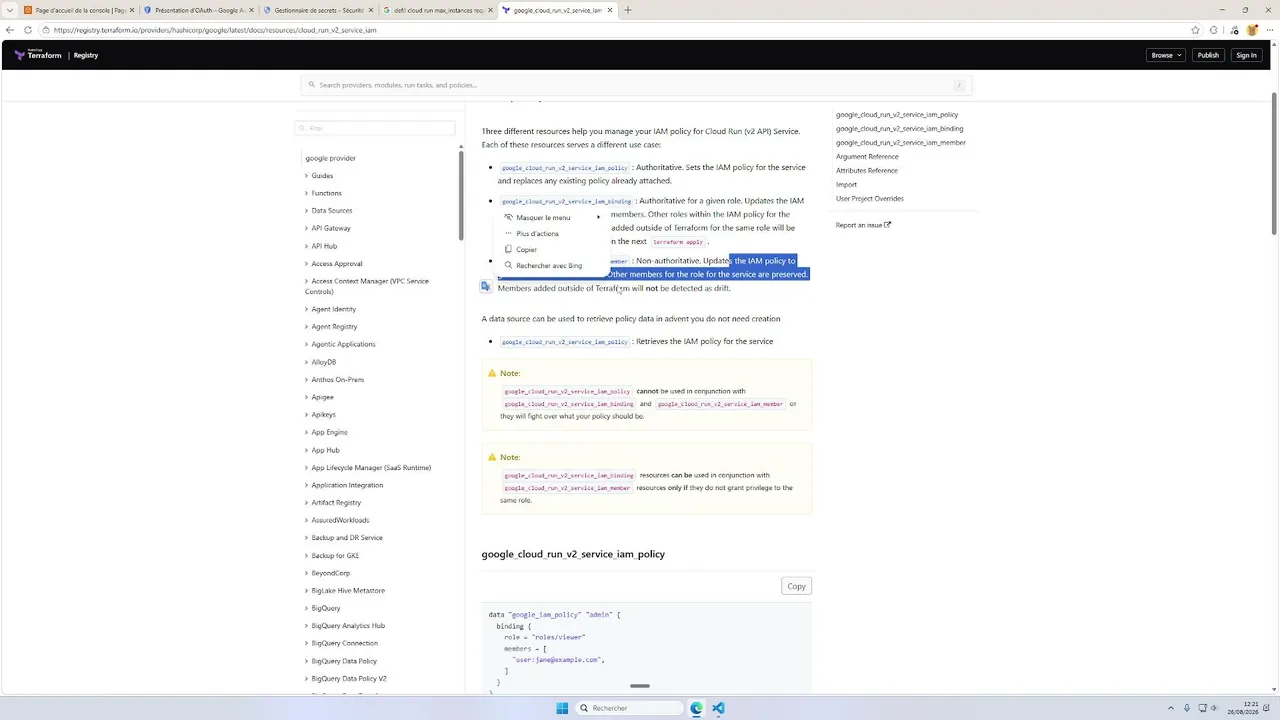The height and width of the screenshot is (720, 1280).
Task: Open Microsoft Edge from the taskbar
Action: (697, 708)
